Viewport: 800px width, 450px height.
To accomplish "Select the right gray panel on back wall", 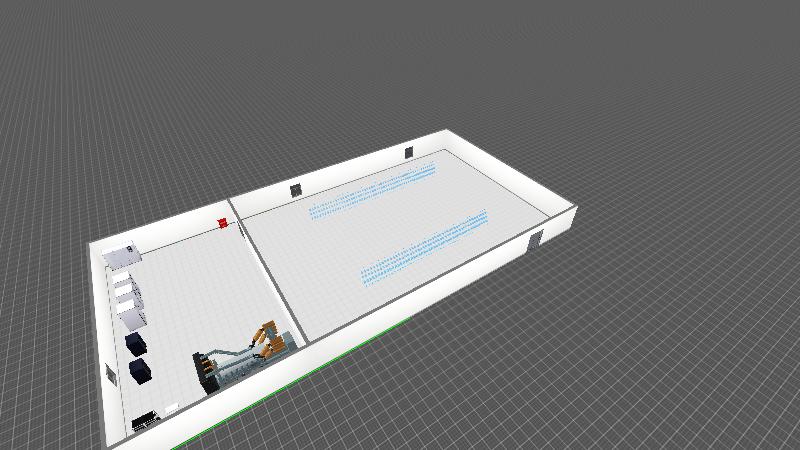I will click(409, 151).
